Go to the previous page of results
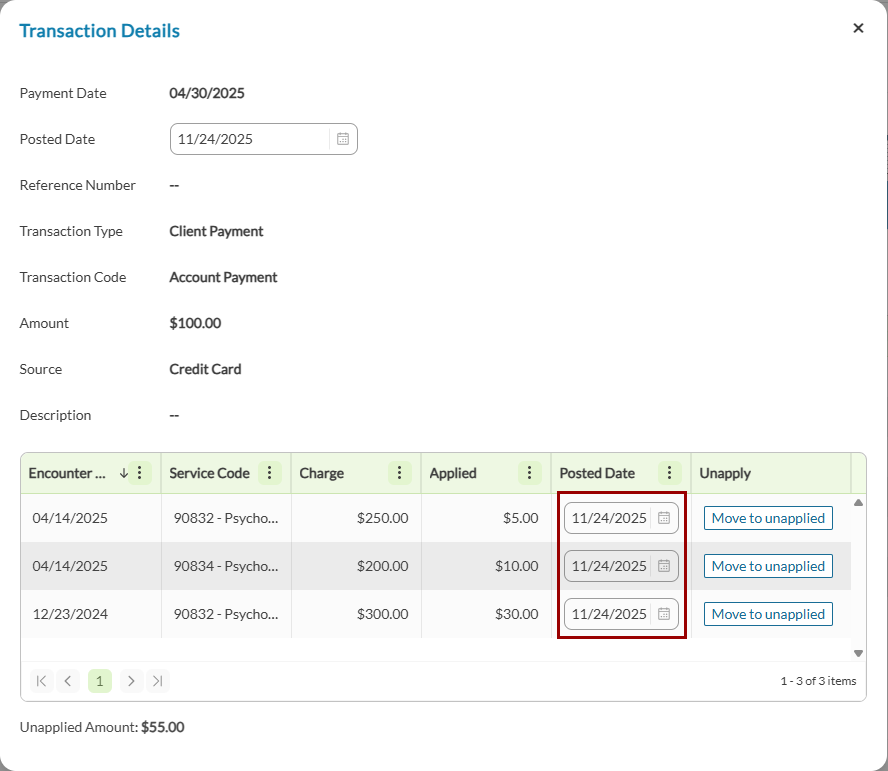 pyautogui.click(x=68, y=681)
